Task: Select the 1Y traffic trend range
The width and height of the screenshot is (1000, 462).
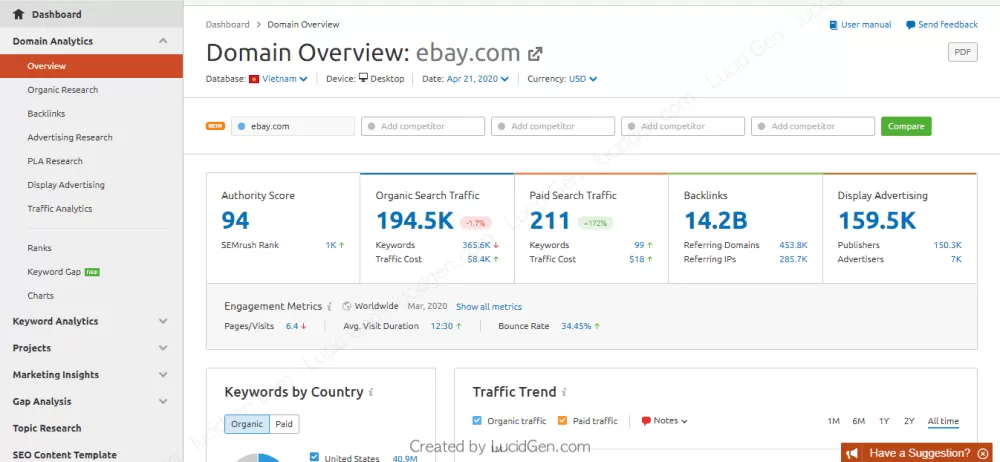Action: pyautogui.click(x=884, y=421)
